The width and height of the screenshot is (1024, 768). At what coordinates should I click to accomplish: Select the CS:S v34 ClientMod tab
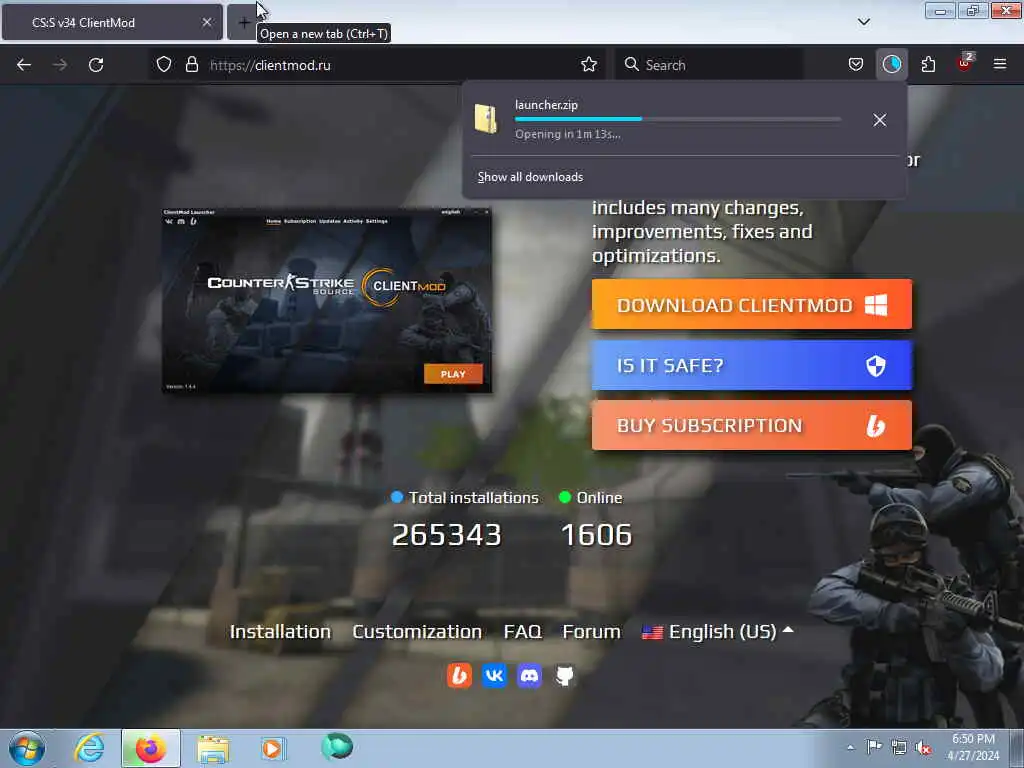pyautogui.click(x=112, y=22)
